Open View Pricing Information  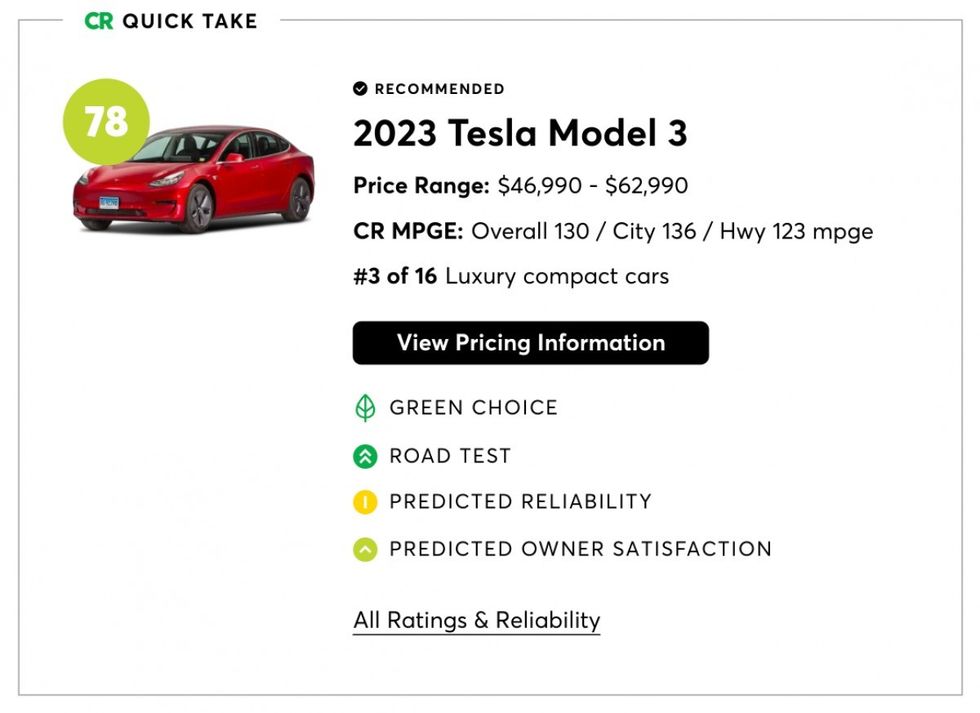(530, 343)
